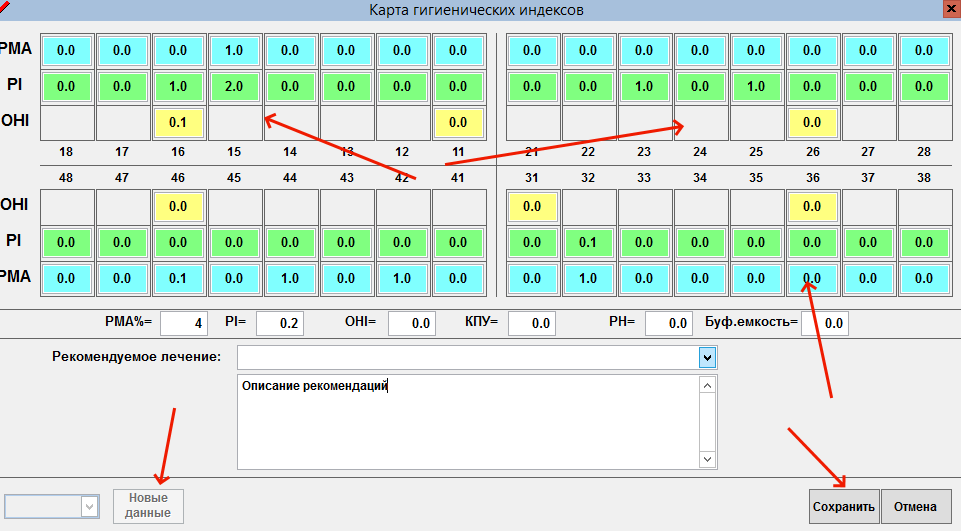
Task: Focus the OHI= summary field
Action: coord(411,323)
